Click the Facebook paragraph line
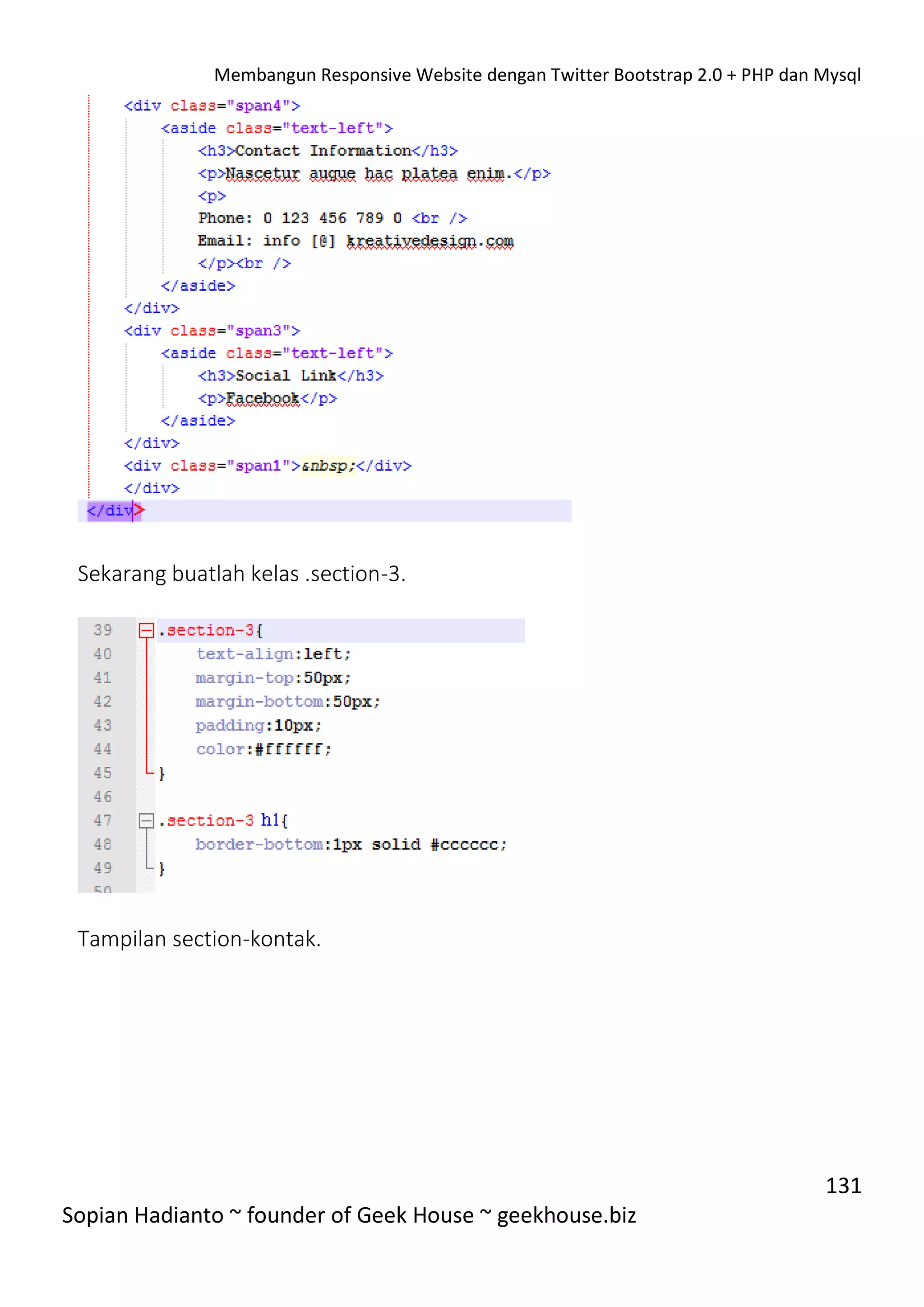 tap(268, 399)
